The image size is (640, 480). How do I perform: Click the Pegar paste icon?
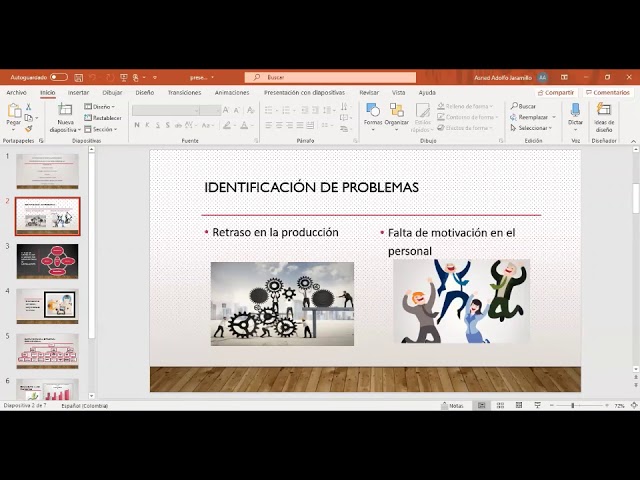[x=13, y=111]
